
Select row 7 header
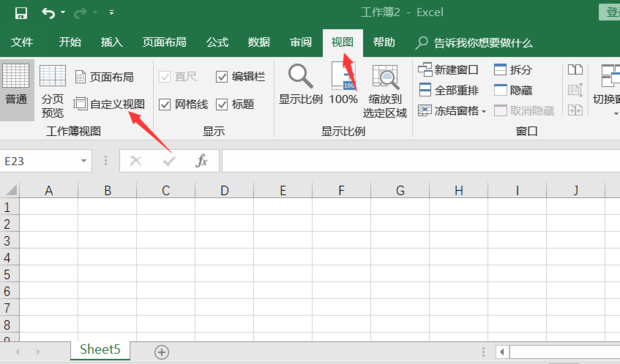coord(9,308)
